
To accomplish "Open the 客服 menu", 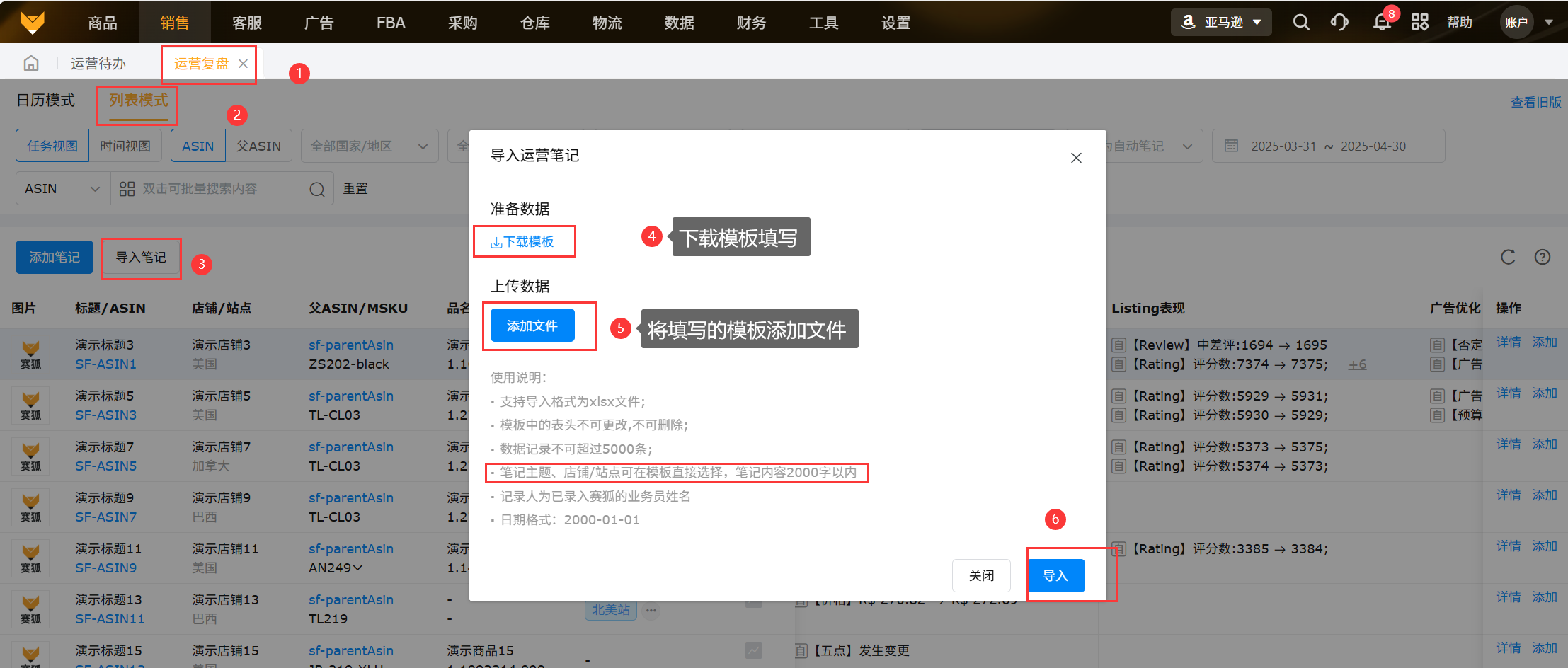I will tap(247, 23).
